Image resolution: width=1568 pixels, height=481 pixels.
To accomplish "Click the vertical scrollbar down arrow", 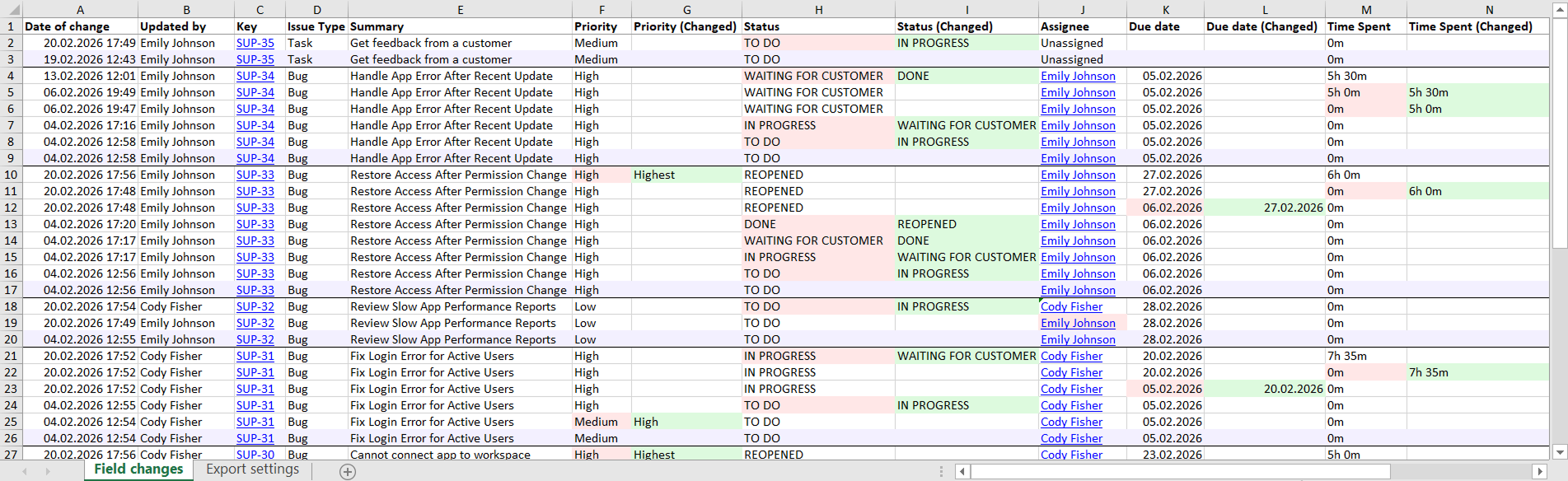I will coord(1559,452).
